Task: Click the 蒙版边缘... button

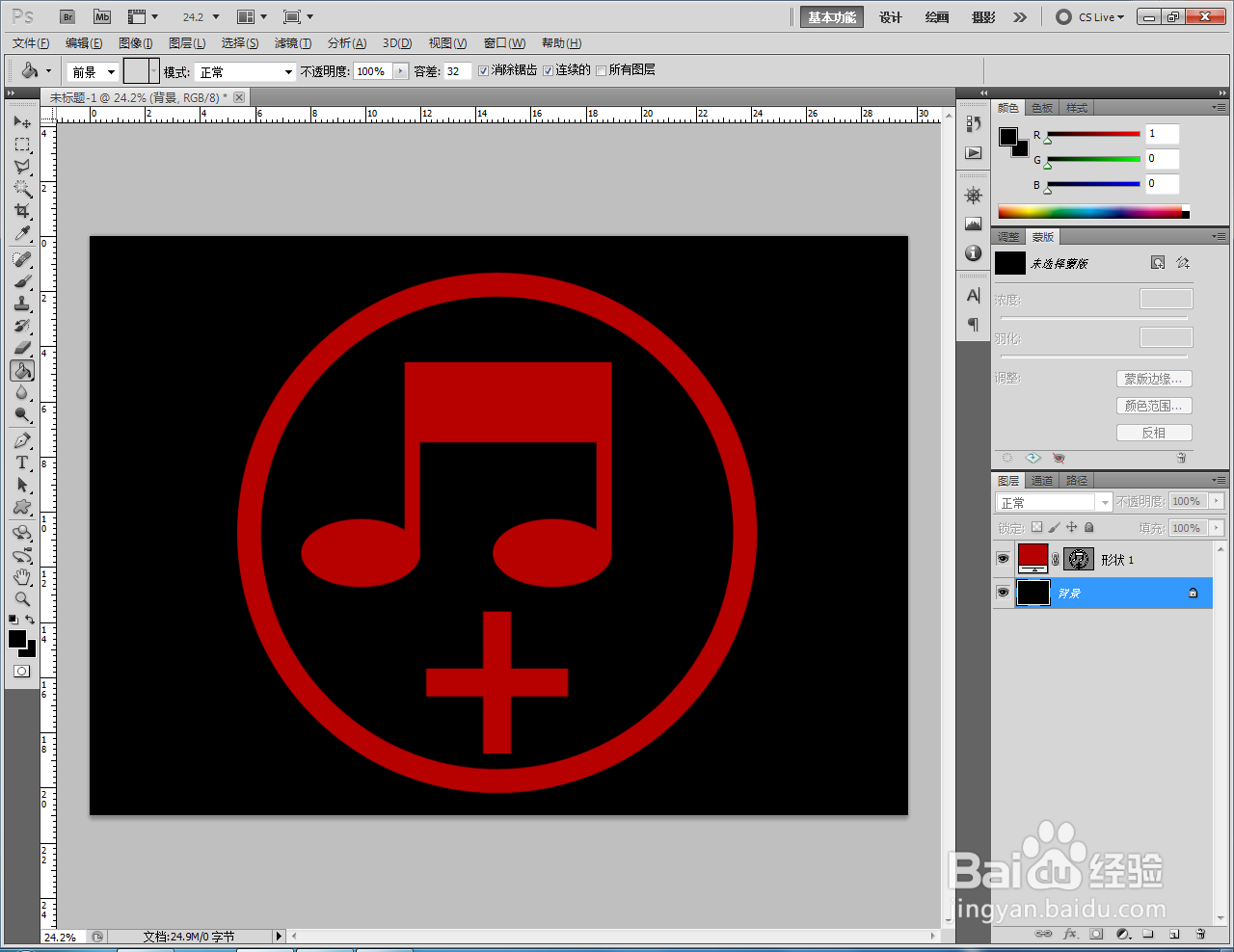Action: click(x=1154, y=379)
